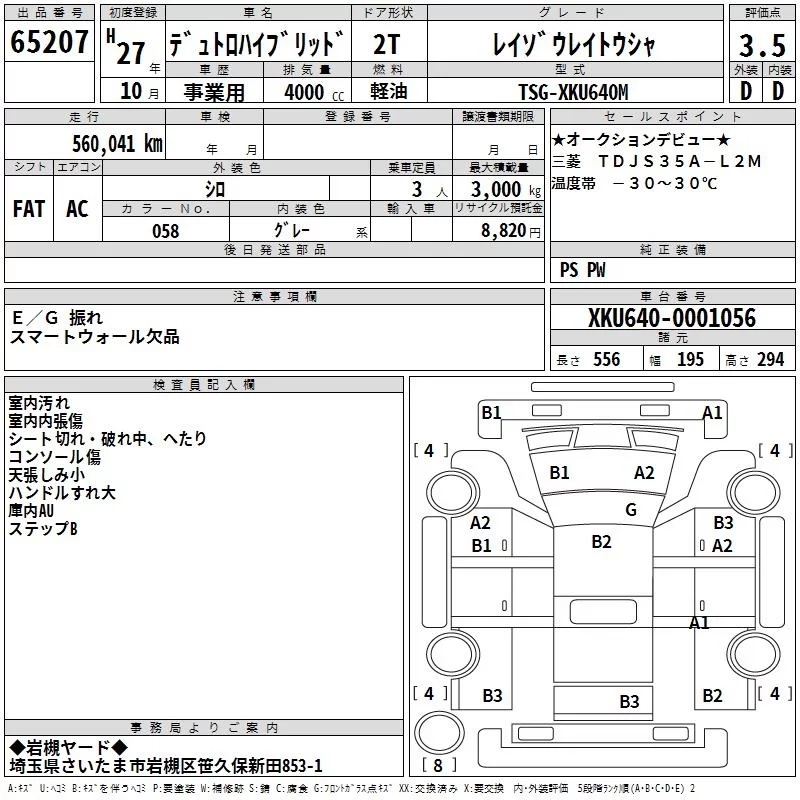Viewport: 800px width, 800px height.
Task: Click exterior color シロ
Action: click(215, 190)
